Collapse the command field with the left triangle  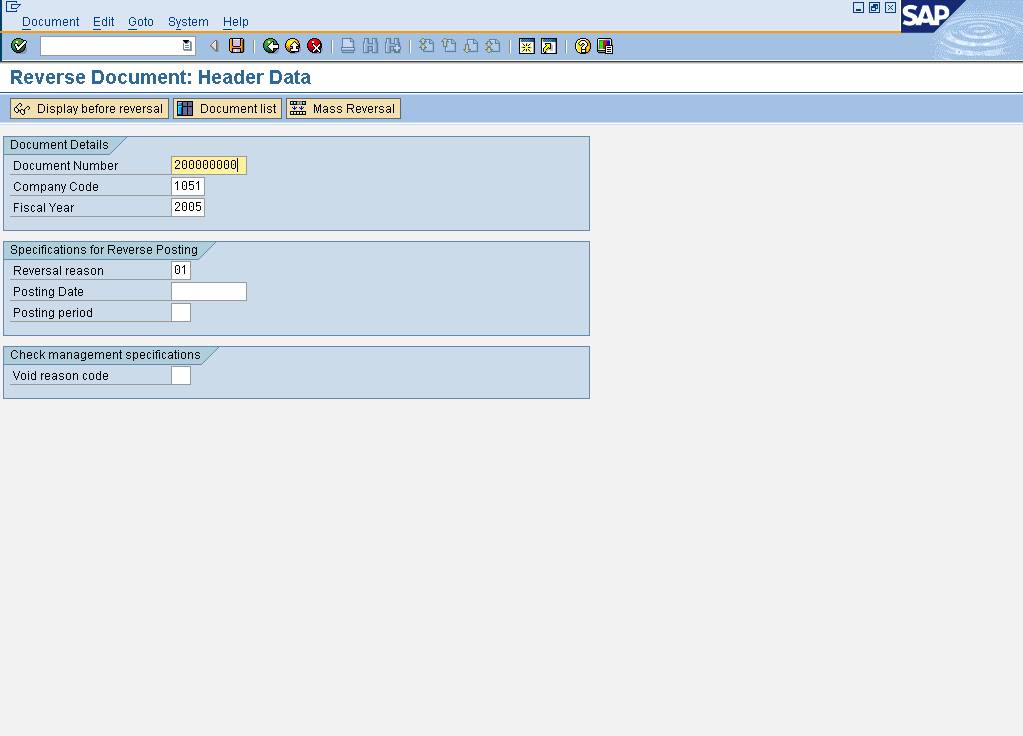214,46
